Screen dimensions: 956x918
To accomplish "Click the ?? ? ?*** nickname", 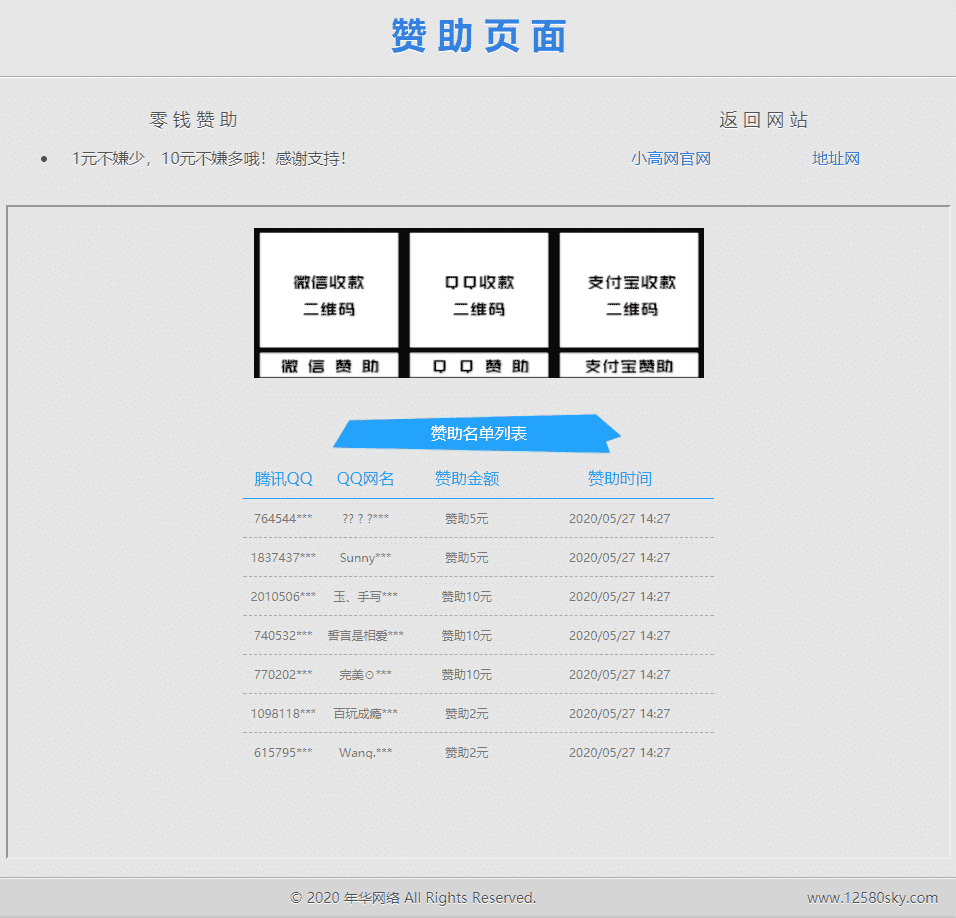I will click(365, 519).
